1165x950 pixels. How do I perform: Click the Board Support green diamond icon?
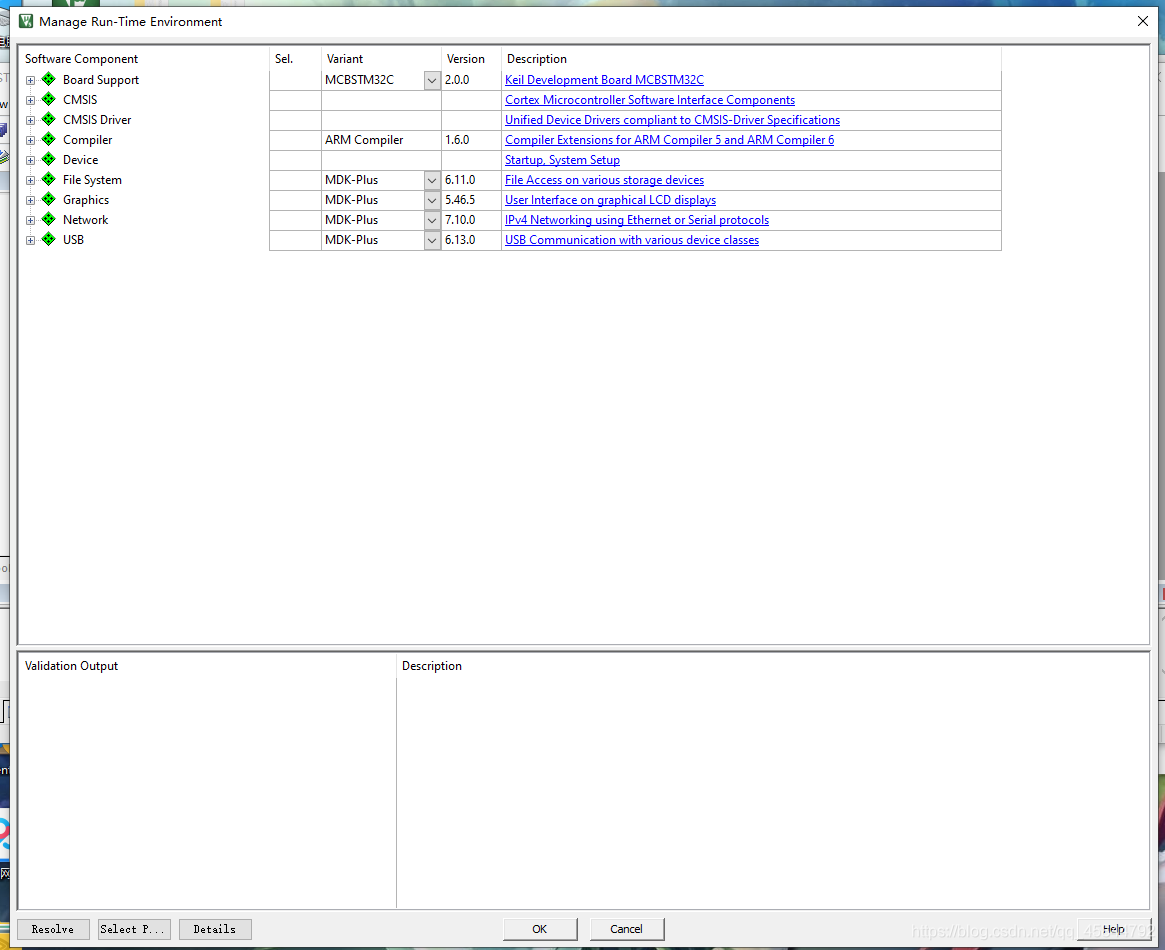point(48,79)
